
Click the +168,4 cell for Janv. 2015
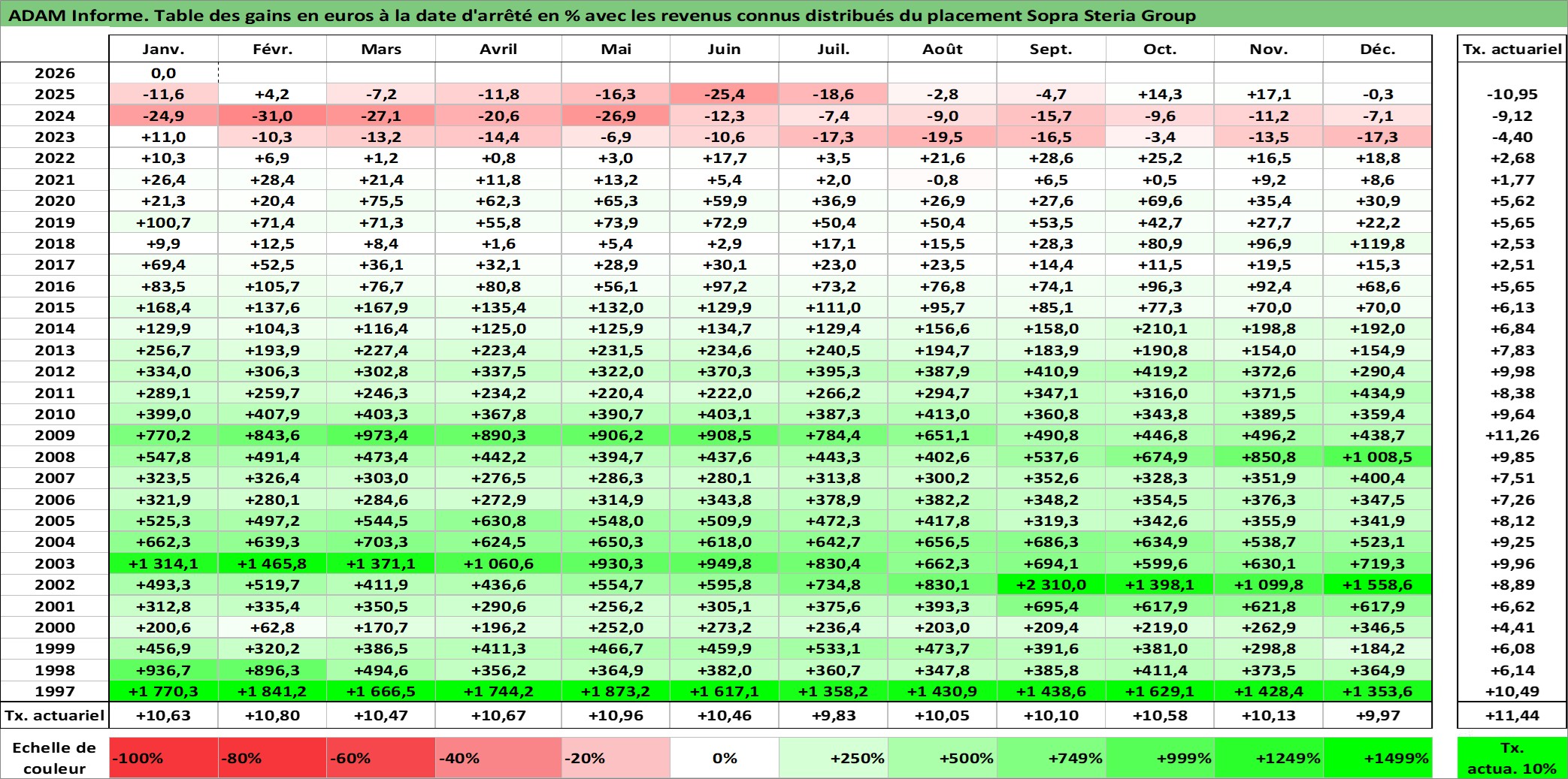pyautogui.click(x=164, y=307)
